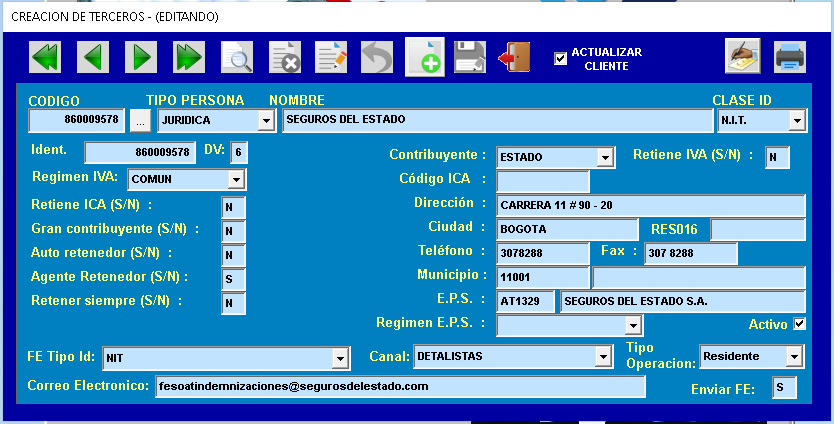The height and width of the screenshot is (424, 834).
Task: Open the signature writing hand icon
Action: coord(743,56)
